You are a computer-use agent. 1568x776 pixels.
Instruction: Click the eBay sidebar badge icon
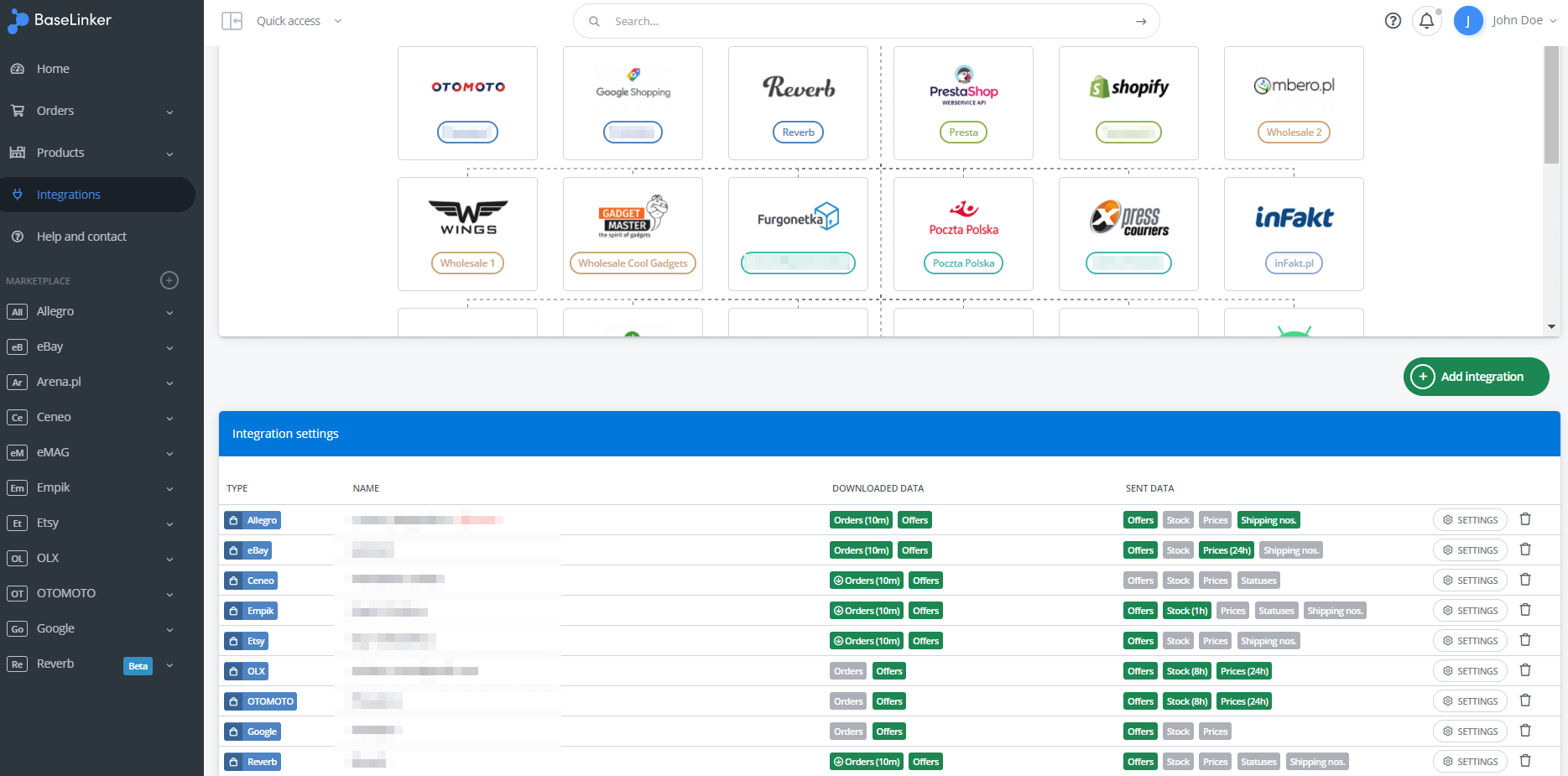click(17, 347)
